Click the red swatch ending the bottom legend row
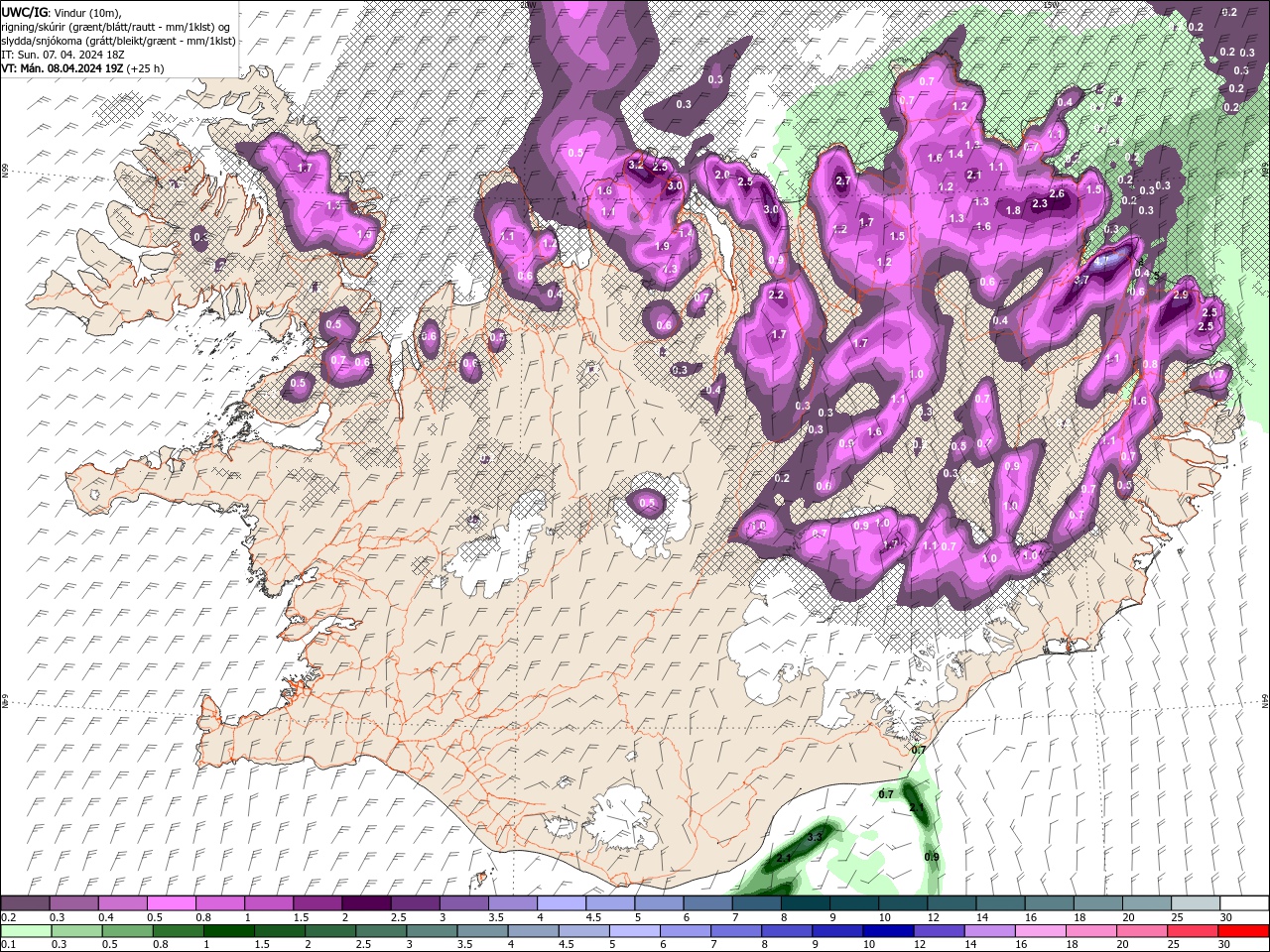This screenshot has height=952, width=1270. (1243, 931)
